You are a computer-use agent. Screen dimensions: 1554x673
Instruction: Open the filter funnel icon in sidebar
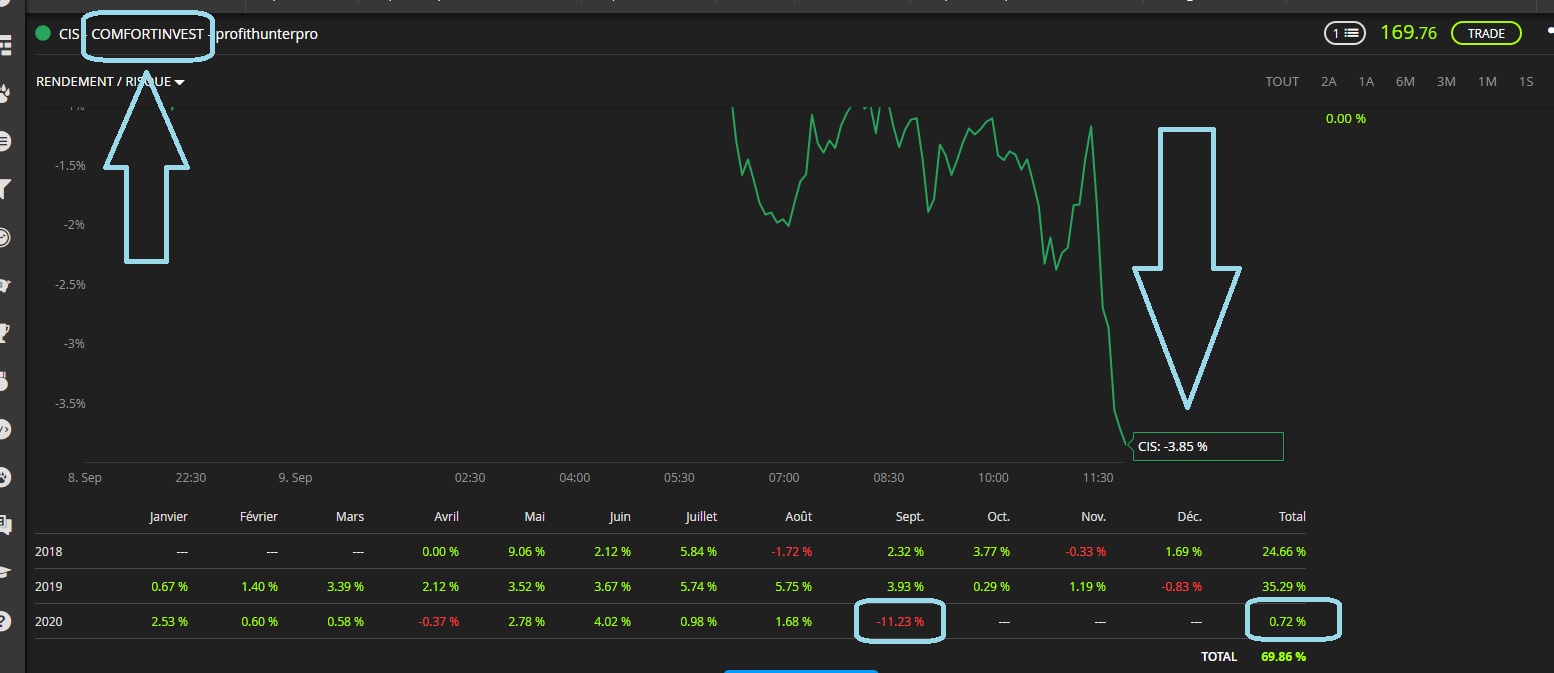[5, 188]
